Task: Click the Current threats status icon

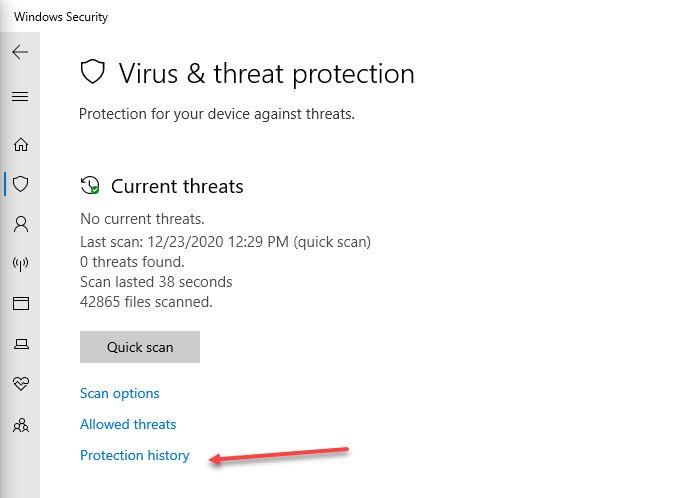Action: (90, 186)
